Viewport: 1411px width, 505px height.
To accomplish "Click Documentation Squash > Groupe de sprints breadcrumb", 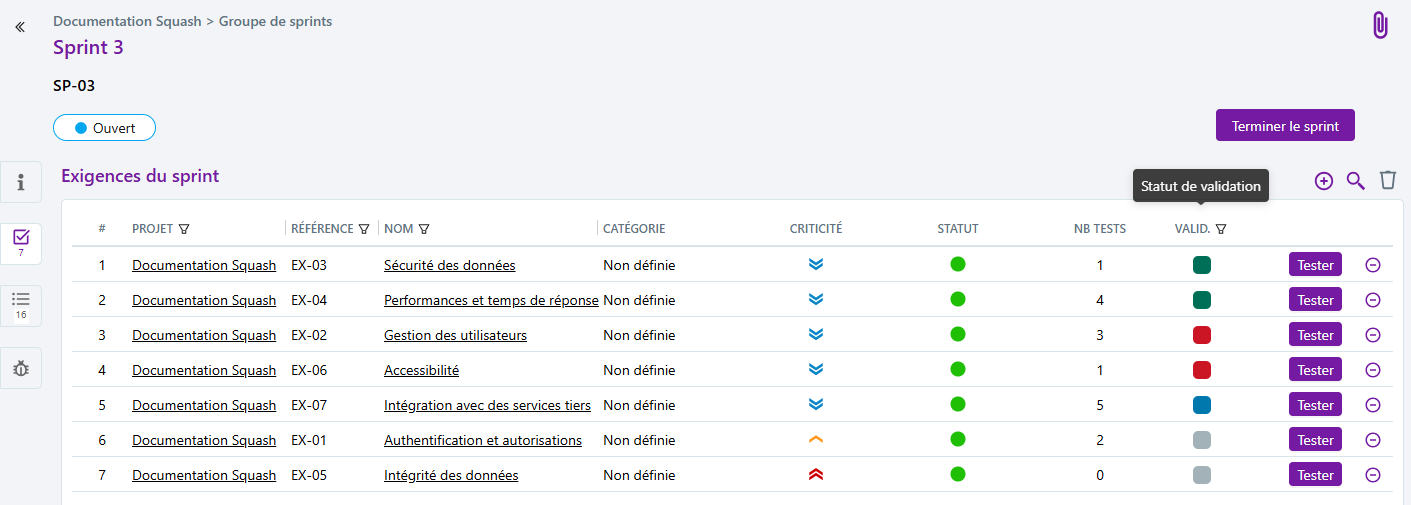I will pos(193,21).
